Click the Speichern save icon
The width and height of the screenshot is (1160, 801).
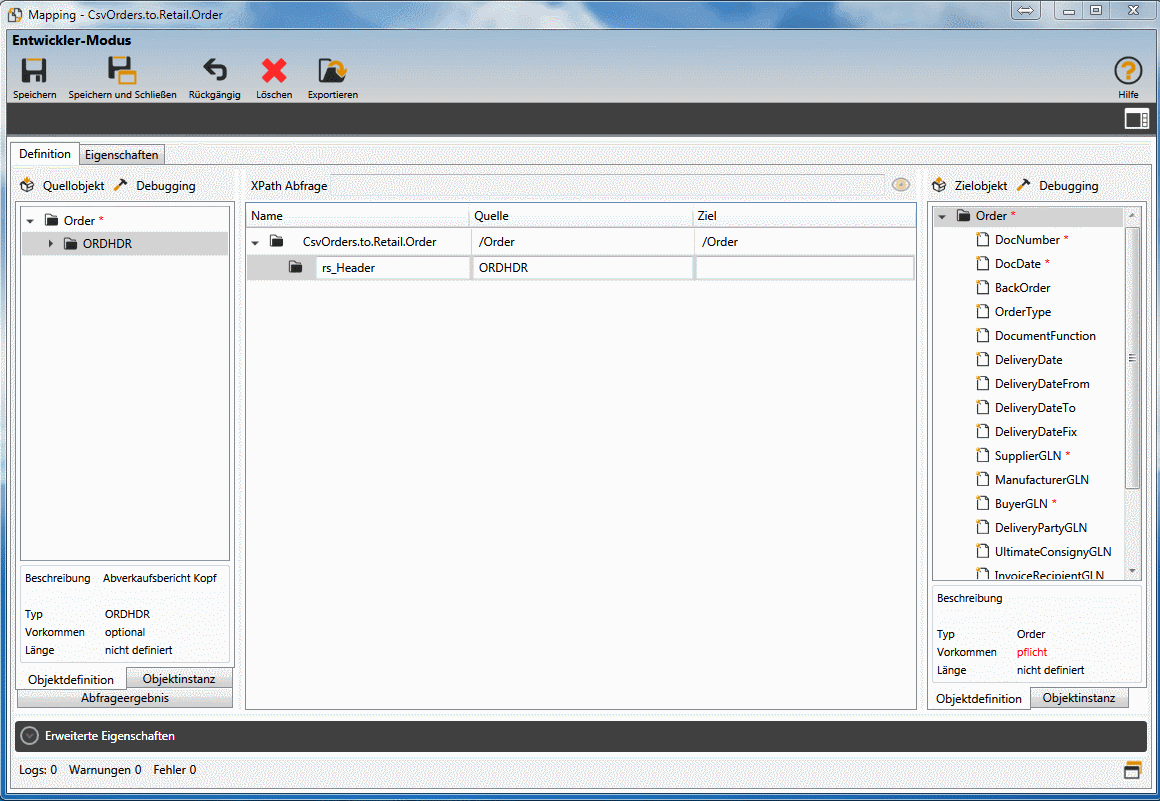[34, 71]
